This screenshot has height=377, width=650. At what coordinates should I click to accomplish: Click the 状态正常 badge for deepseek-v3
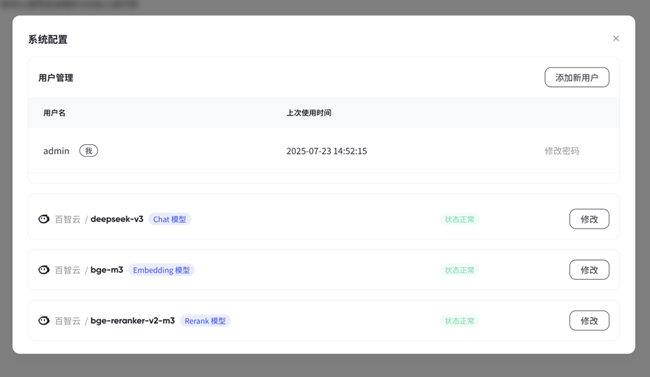pyautogui.click(x=459, y=219)
